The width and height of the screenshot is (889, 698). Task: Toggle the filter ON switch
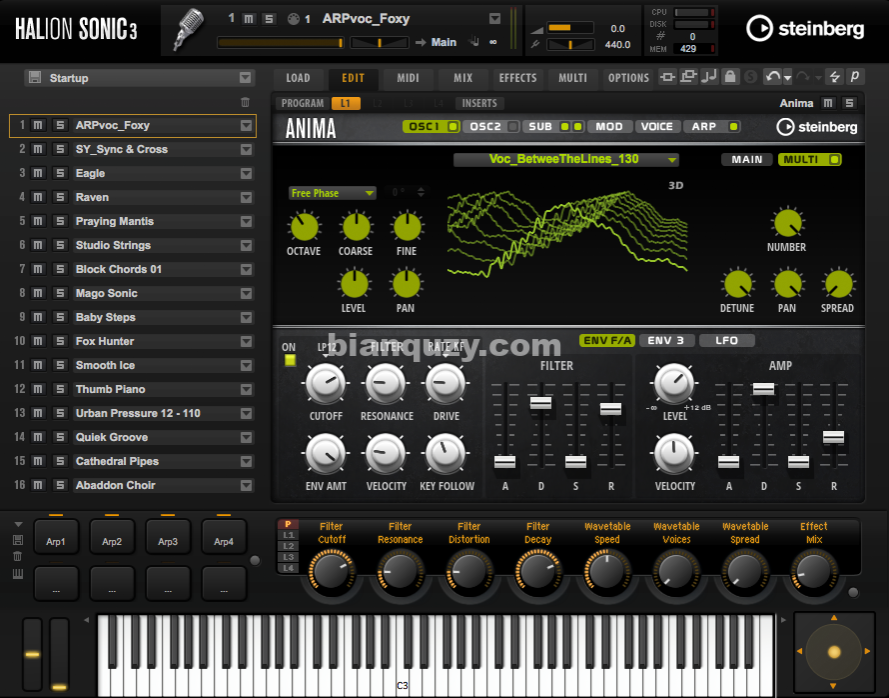point(290,361)
